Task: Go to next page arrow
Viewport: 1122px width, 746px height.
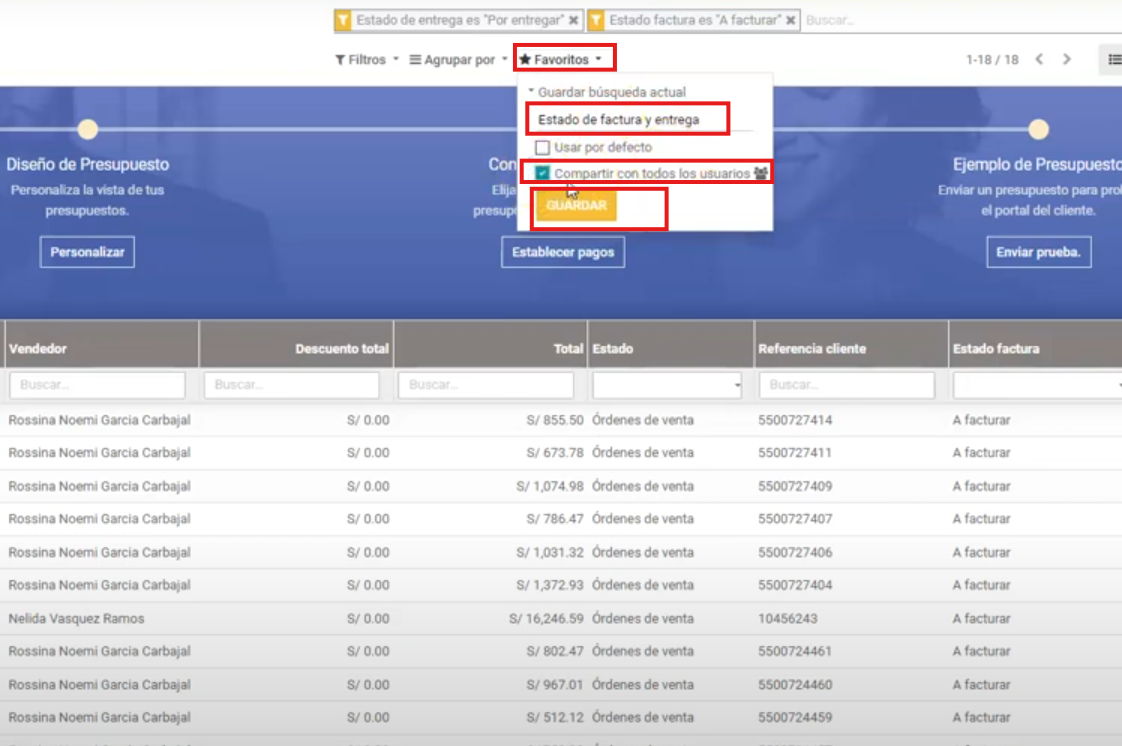Action: (1067, 60)
